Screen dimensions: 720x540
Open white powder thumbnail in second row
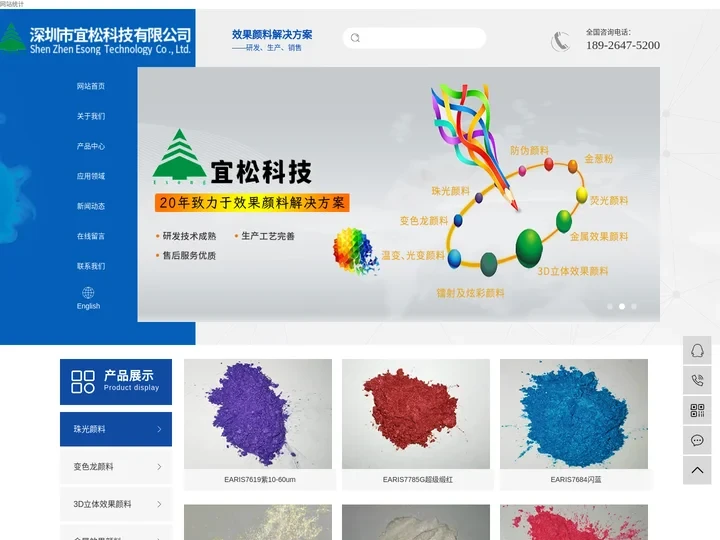click(416, 523)
